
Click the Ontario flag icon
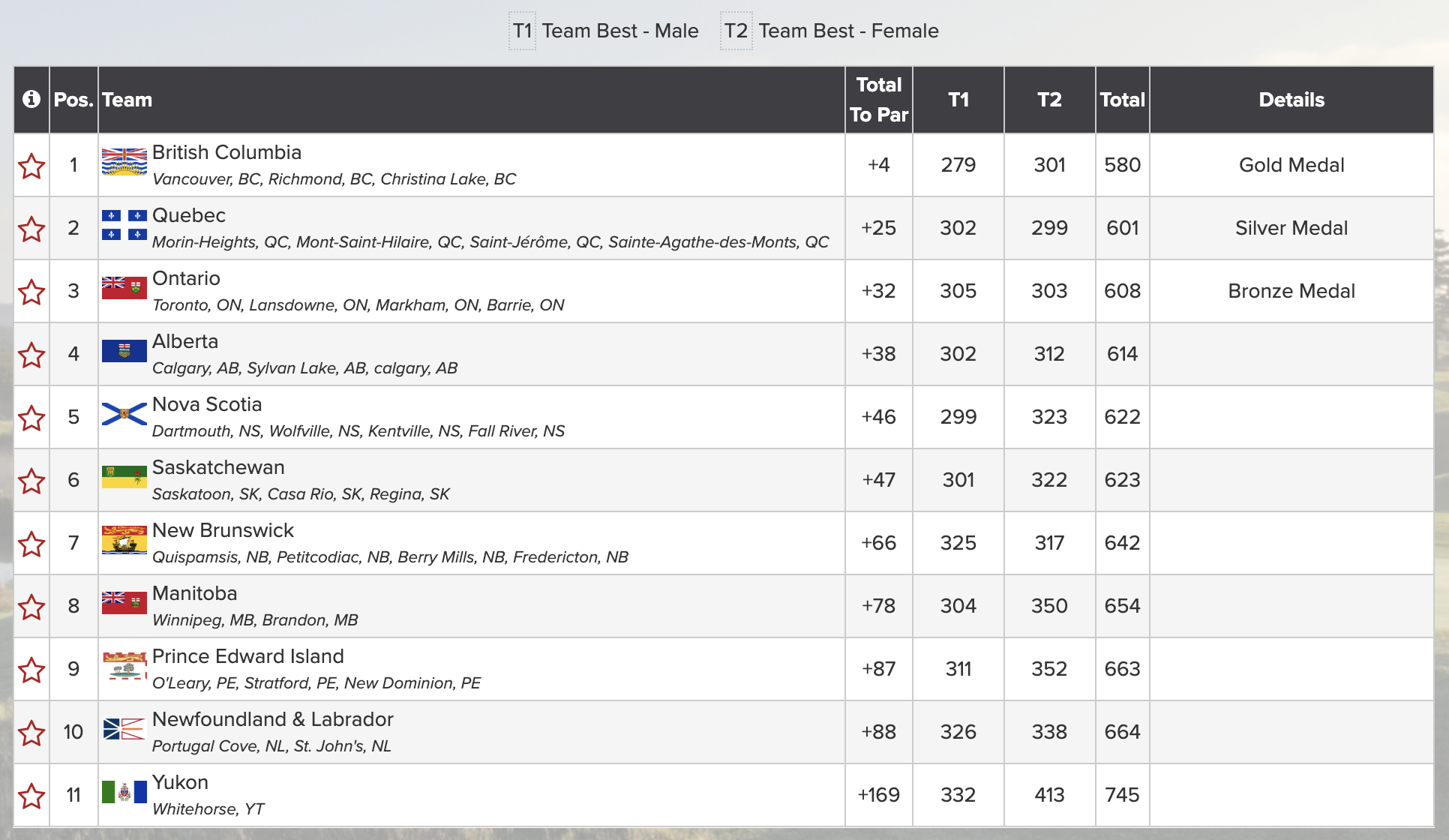click(124, 287)
